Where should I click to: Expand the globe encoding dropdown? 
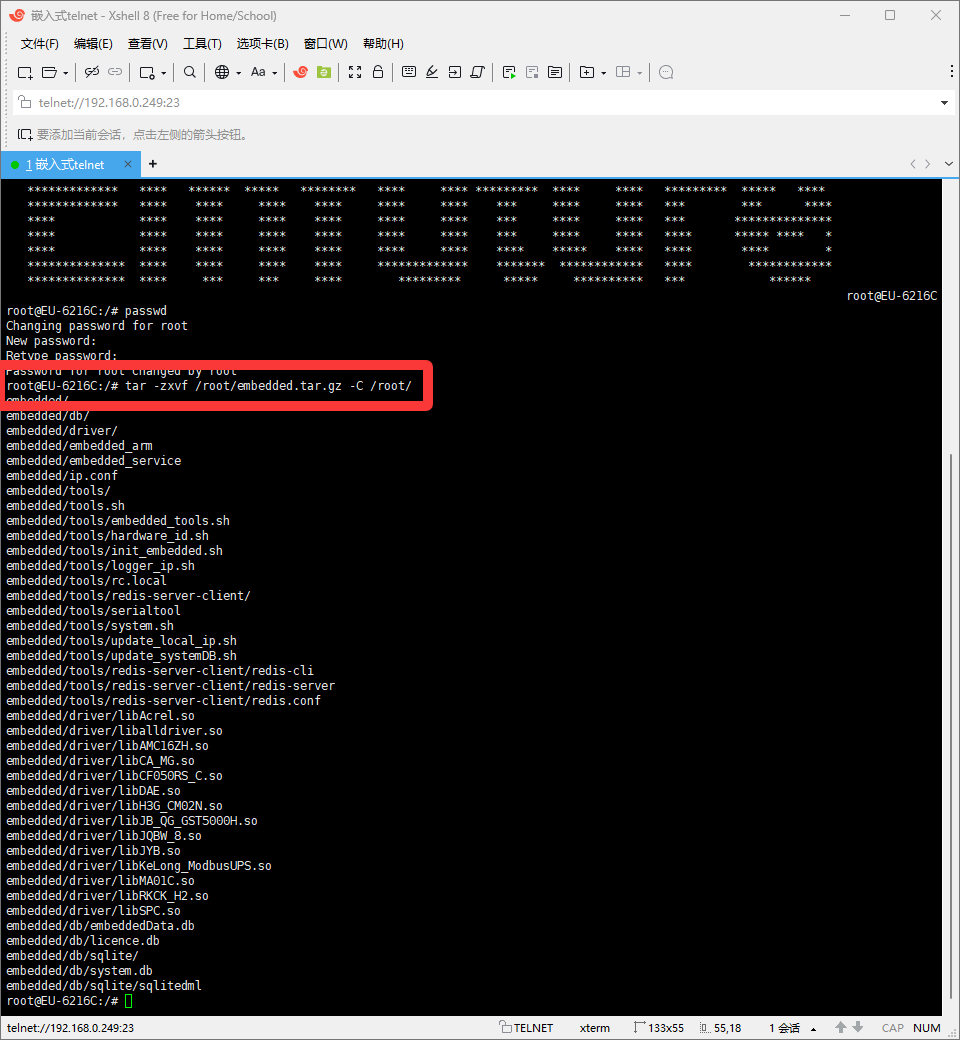click(238, 73)
